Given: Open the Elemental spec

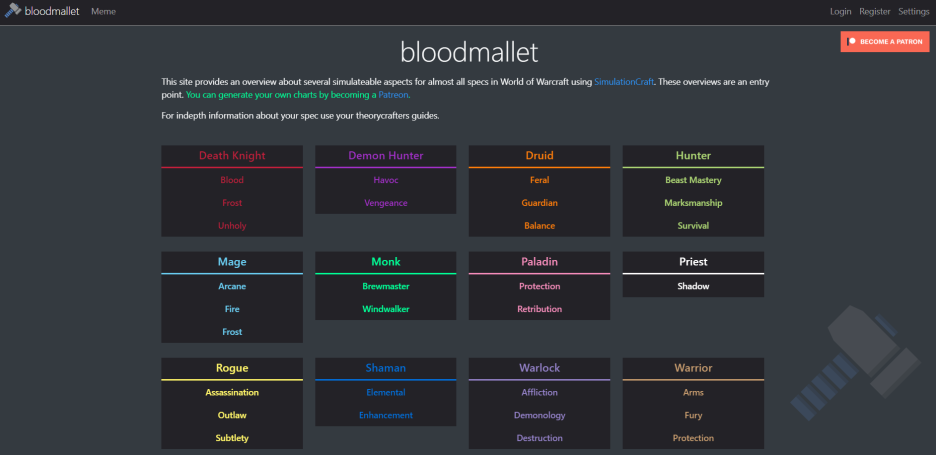Looking at the screenshot, I should (386, 392).
